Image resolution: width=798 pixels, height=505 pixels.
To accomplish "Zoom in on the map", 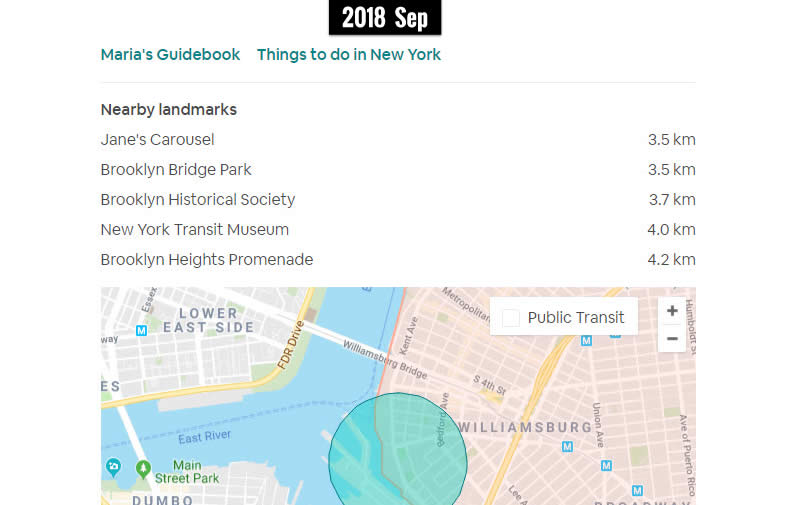I will coord(672,311).
